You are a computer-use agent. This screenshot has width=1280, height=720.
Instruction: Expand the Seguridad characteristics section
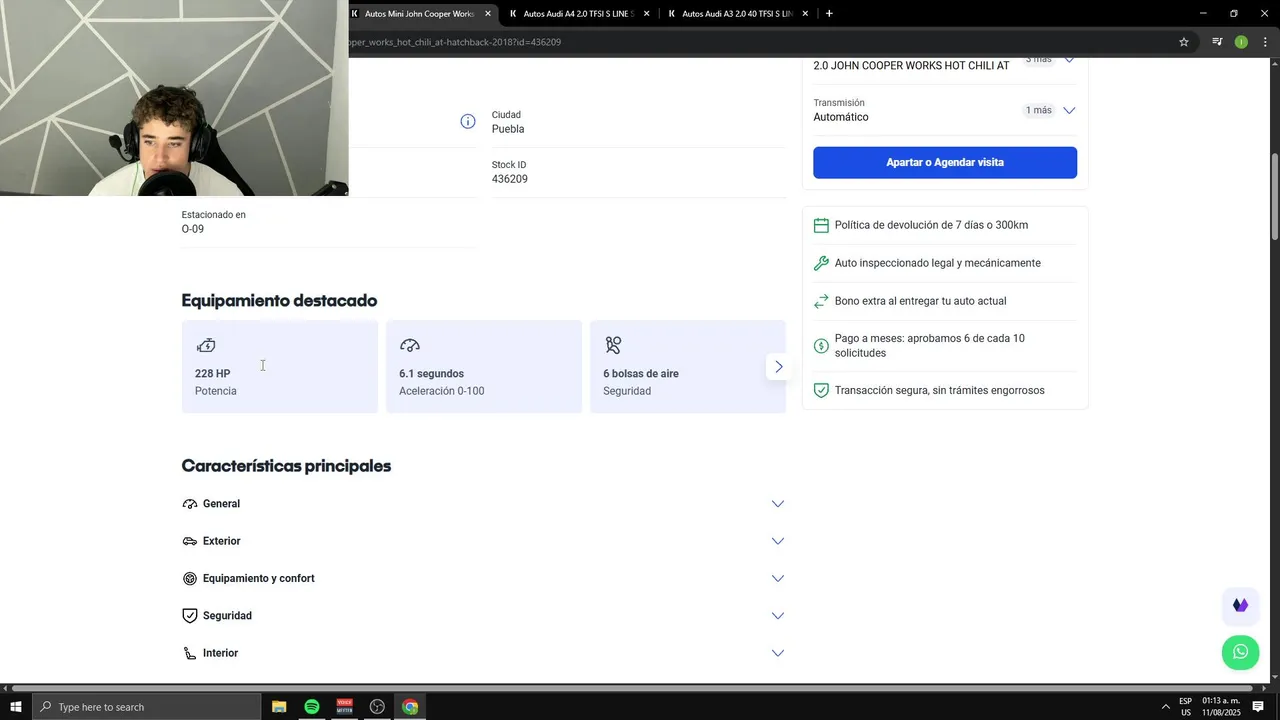click(483, 616)
